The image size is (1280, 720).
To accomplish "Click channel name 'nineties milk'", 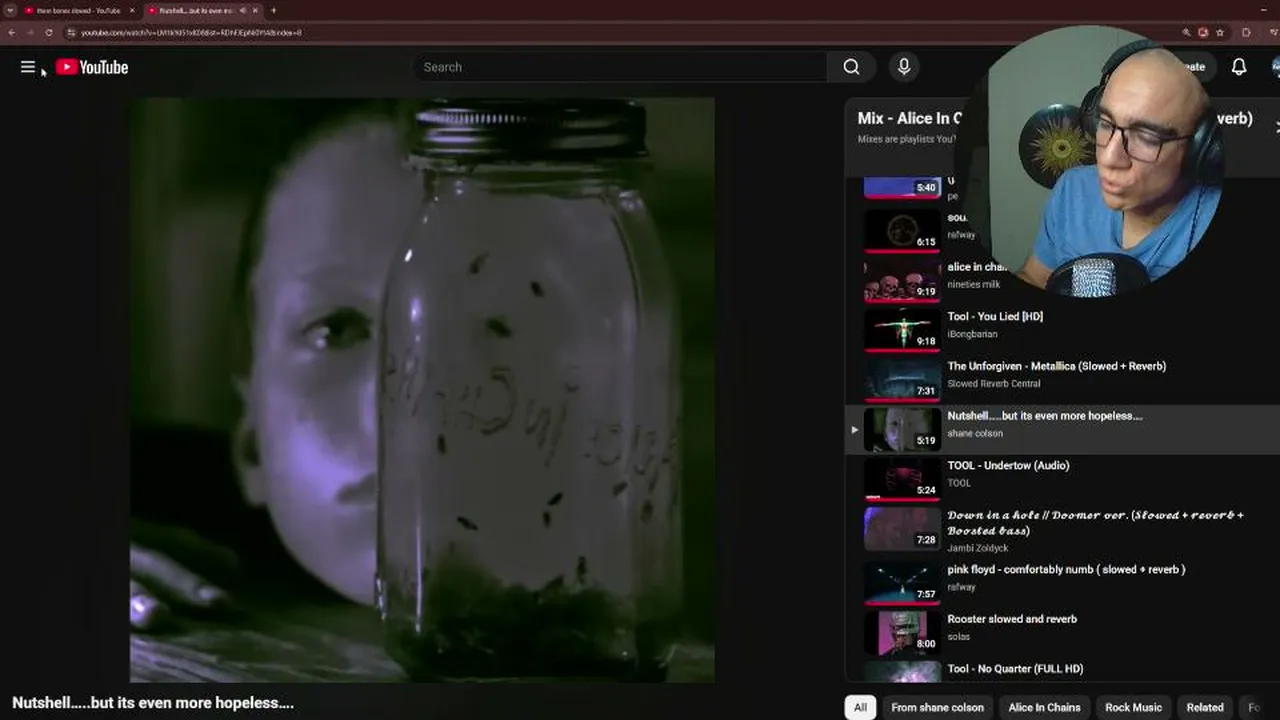I will pos(974,285).
